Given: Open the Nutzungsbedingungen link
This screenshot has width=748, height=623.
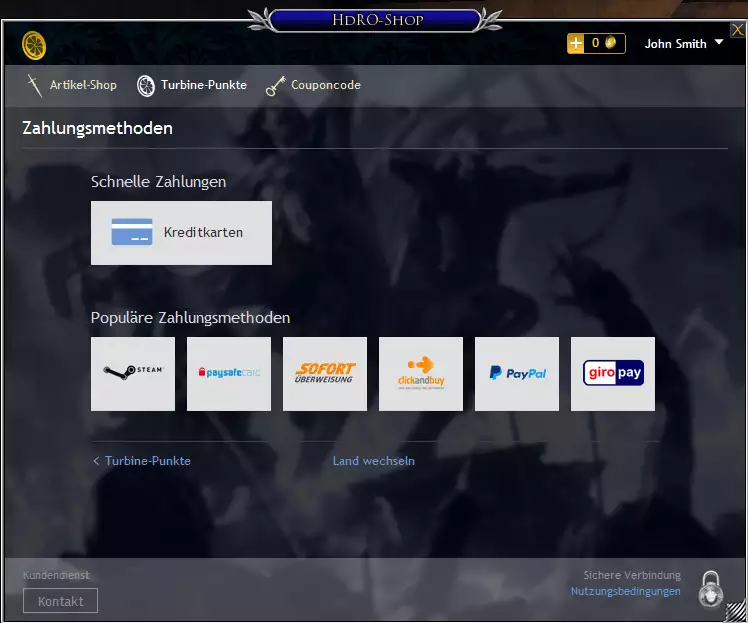Looking at the screenshot, I should [625, 591].
